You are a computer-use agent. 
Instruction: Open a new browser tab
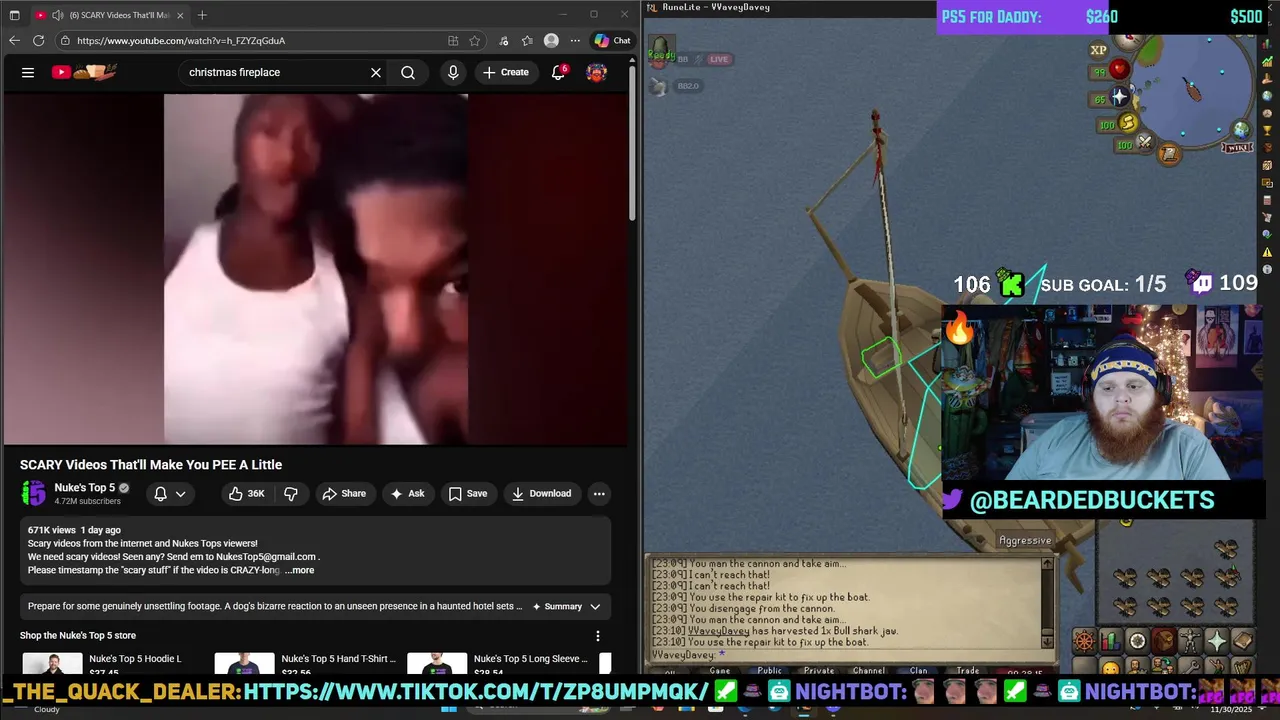click(x=202, y=15)
